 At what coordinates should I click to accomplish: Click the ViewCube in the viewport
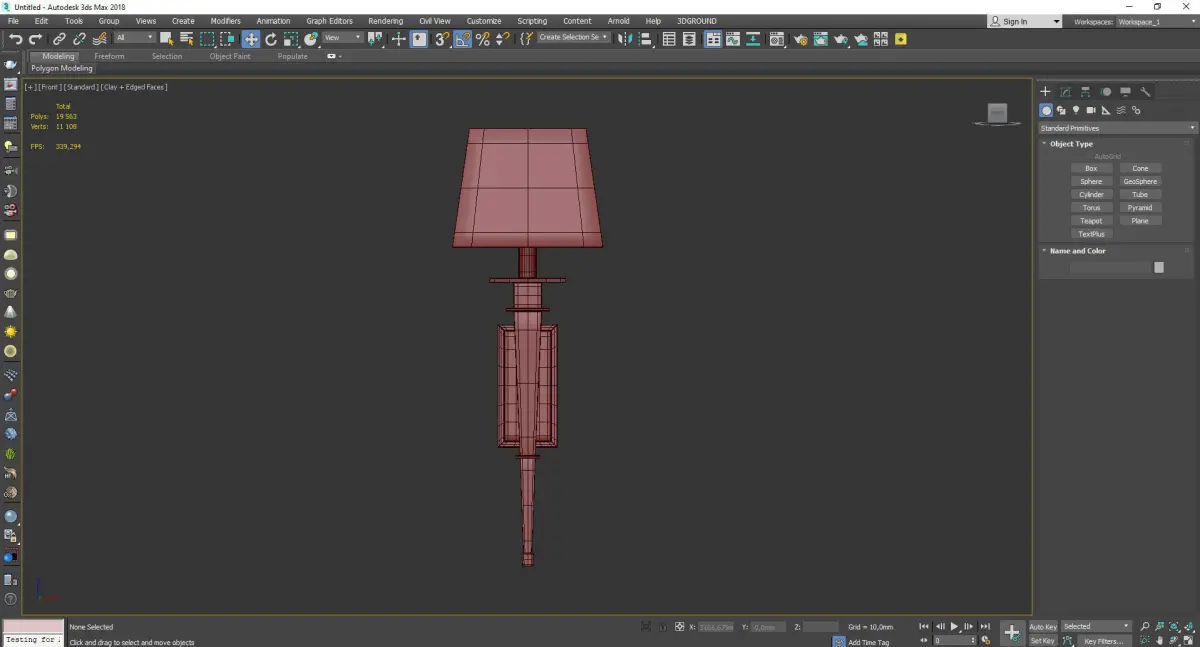click(x=997, y=114)
